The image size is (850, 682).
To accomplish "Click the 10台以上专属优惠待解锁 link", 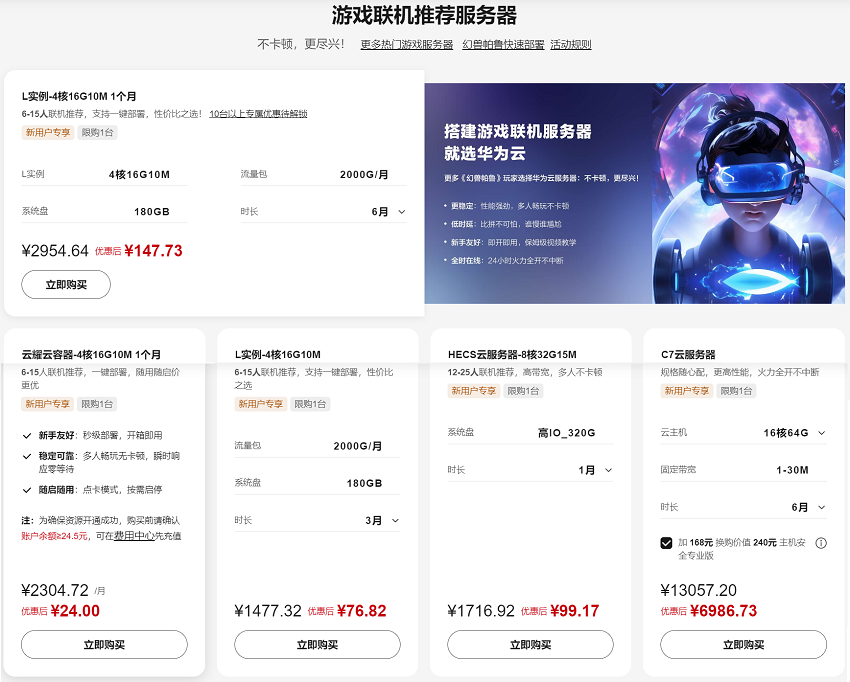I will pos(258,114).
